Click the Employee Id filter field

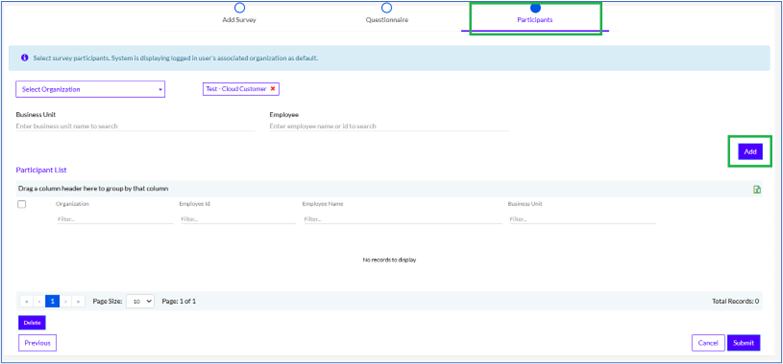pyautogui.click(x=238, y=219)
